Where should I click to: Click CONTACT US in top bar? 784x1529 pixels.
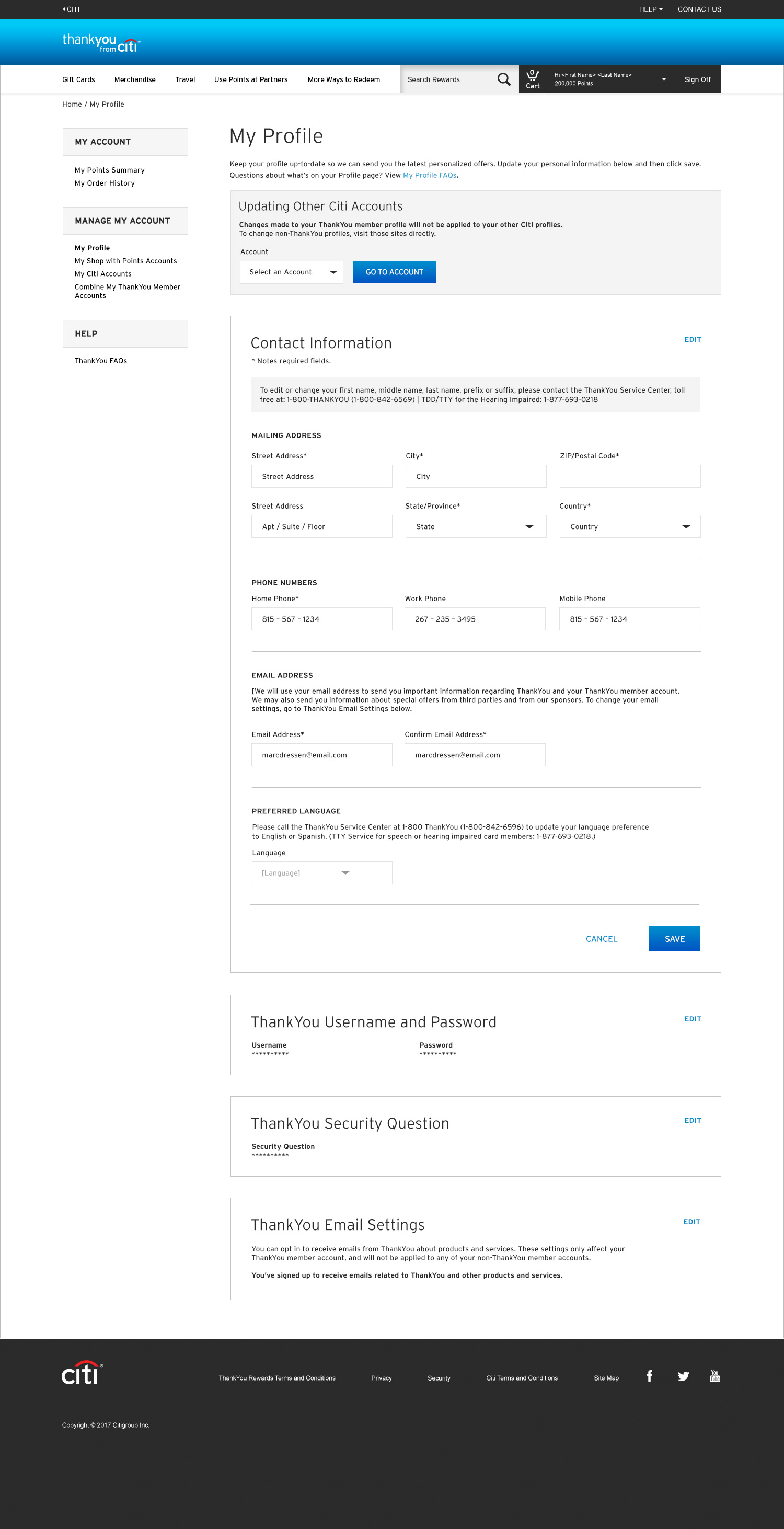pos(699,9)
